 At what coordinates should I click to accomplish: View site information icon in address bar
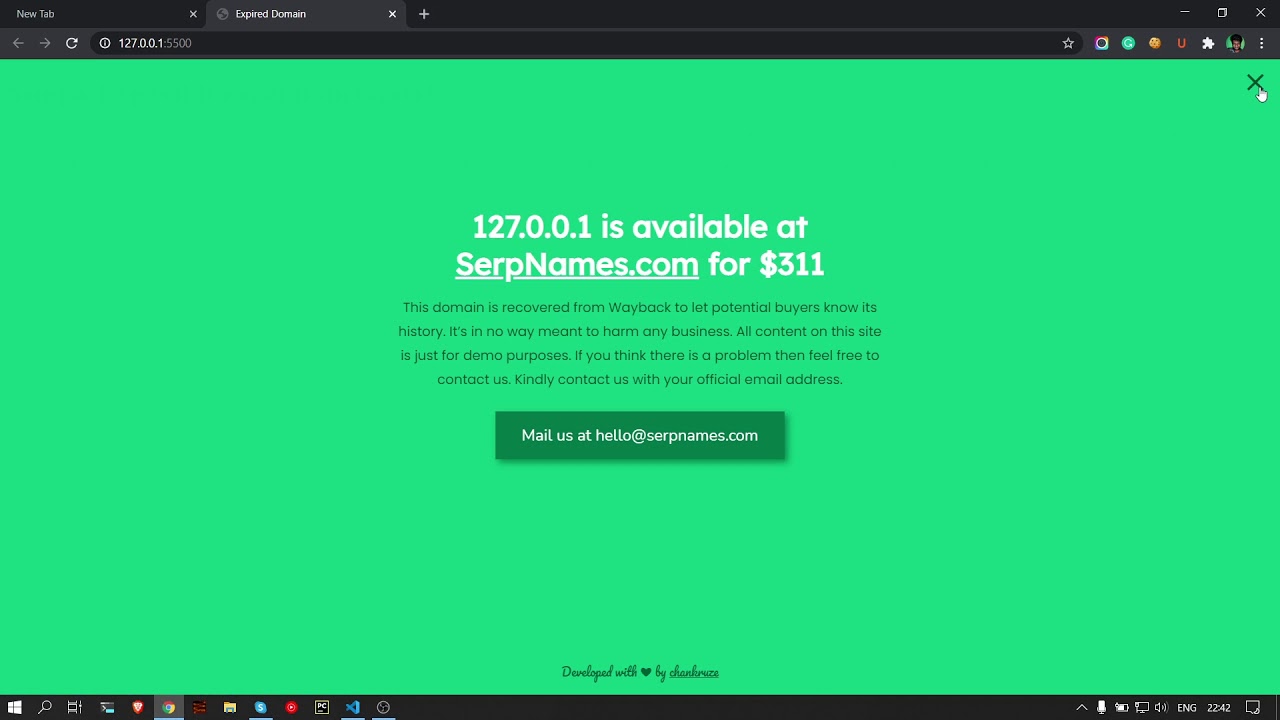[x=104, y=43]
